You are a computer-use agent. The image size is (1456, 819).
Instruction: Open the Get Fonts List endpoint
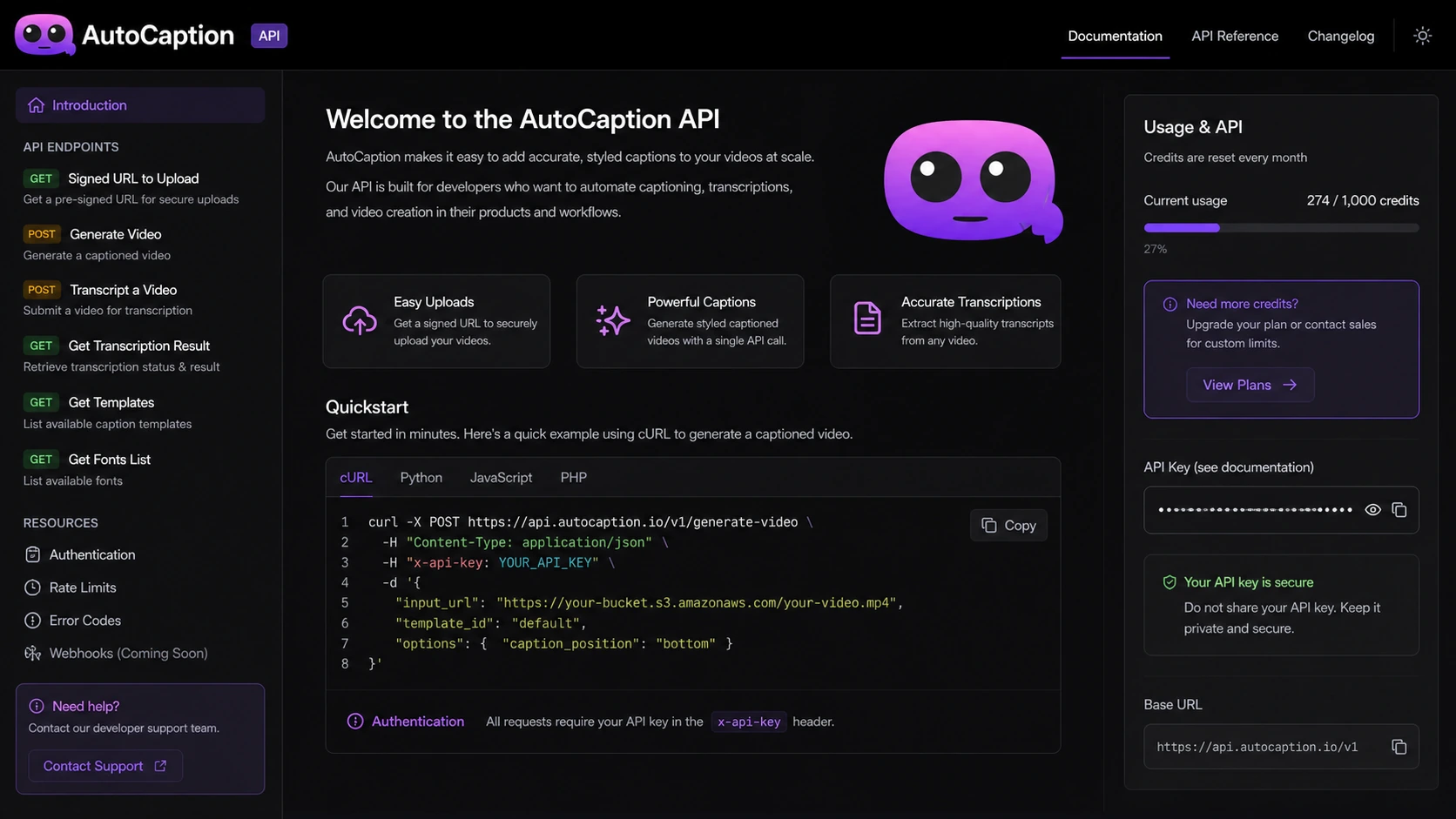[x=109, y=460]
